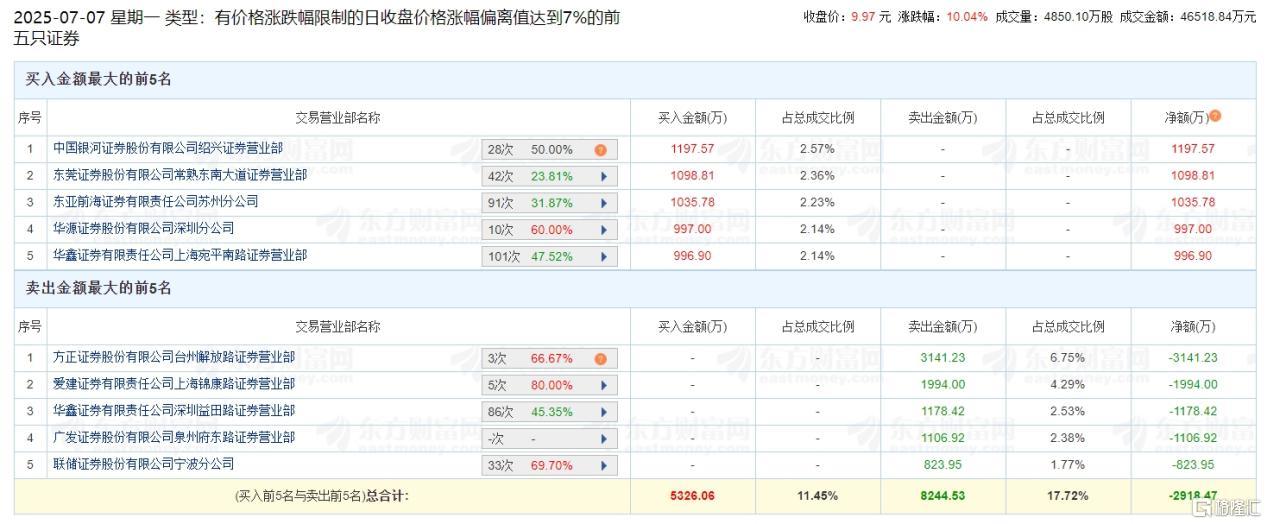Viewport: 1267px width, 524px height.
Task: Expand the blue arrow in 广发证券泉州府东路 row
Action: click(603, 439)
